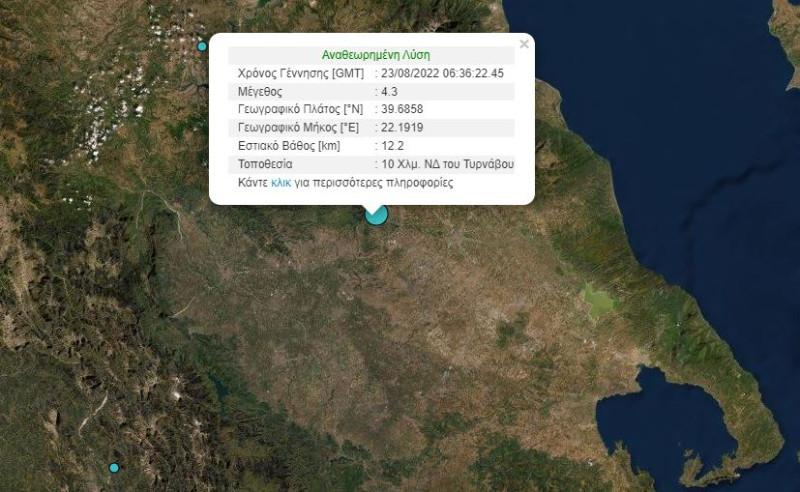Image resolution: width=800 pixels, height=492 pixels.
Task: Click the 'Εστιακό Βάθος [km]' label
Action: [289, 146]
